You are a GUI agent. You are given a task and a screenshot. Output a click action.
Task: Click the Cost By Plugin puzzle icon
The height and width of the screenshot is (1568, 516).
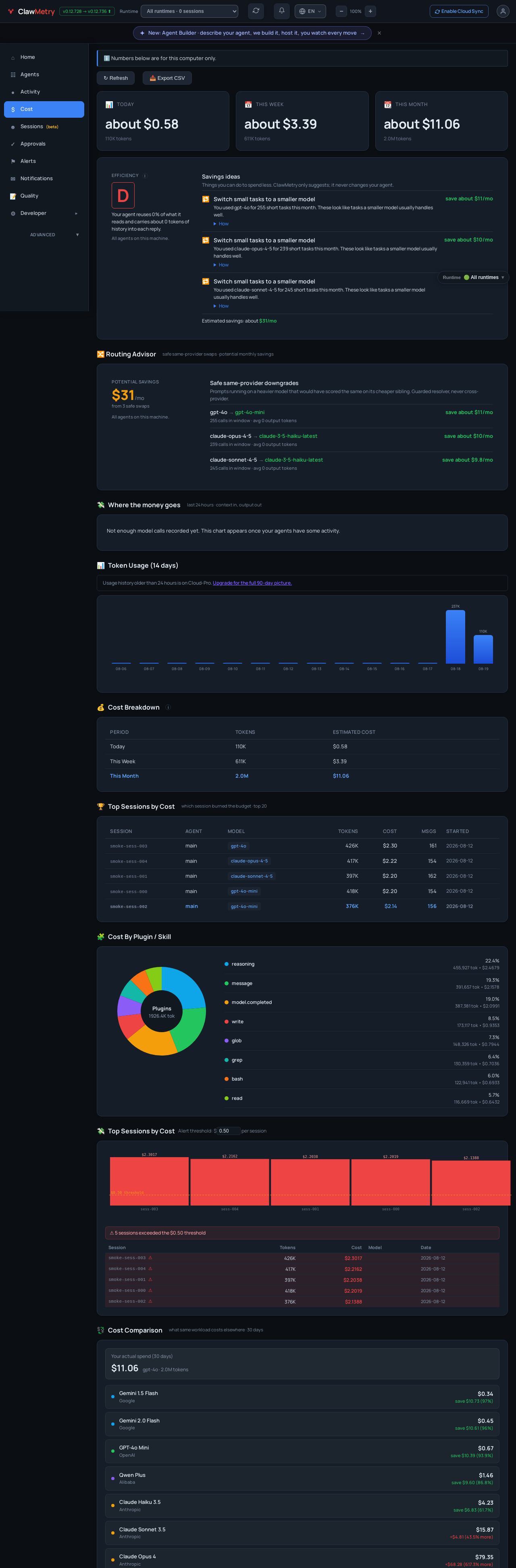(100, 937)
